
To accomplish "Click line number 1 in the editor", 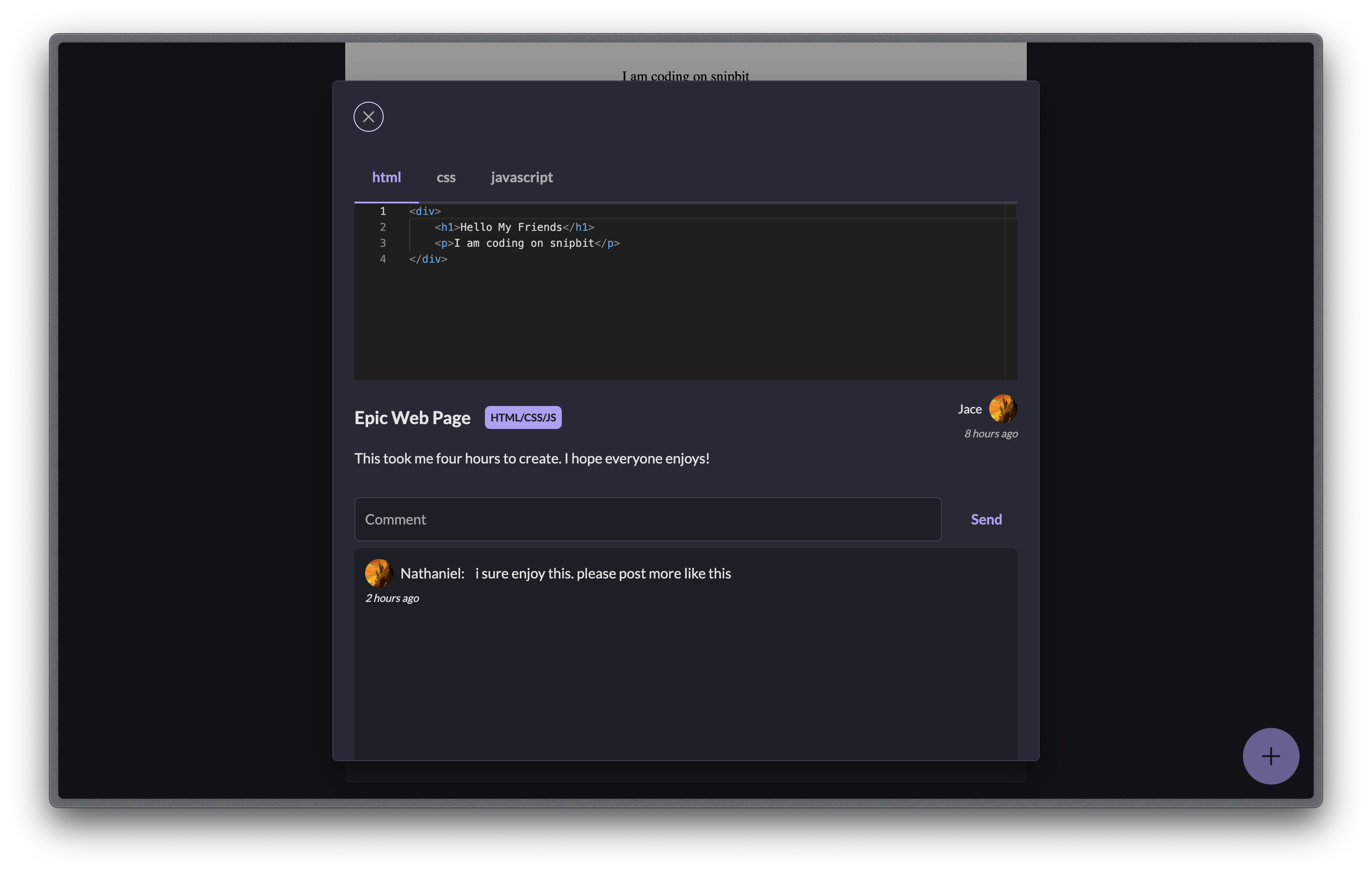I will [383, 211].
